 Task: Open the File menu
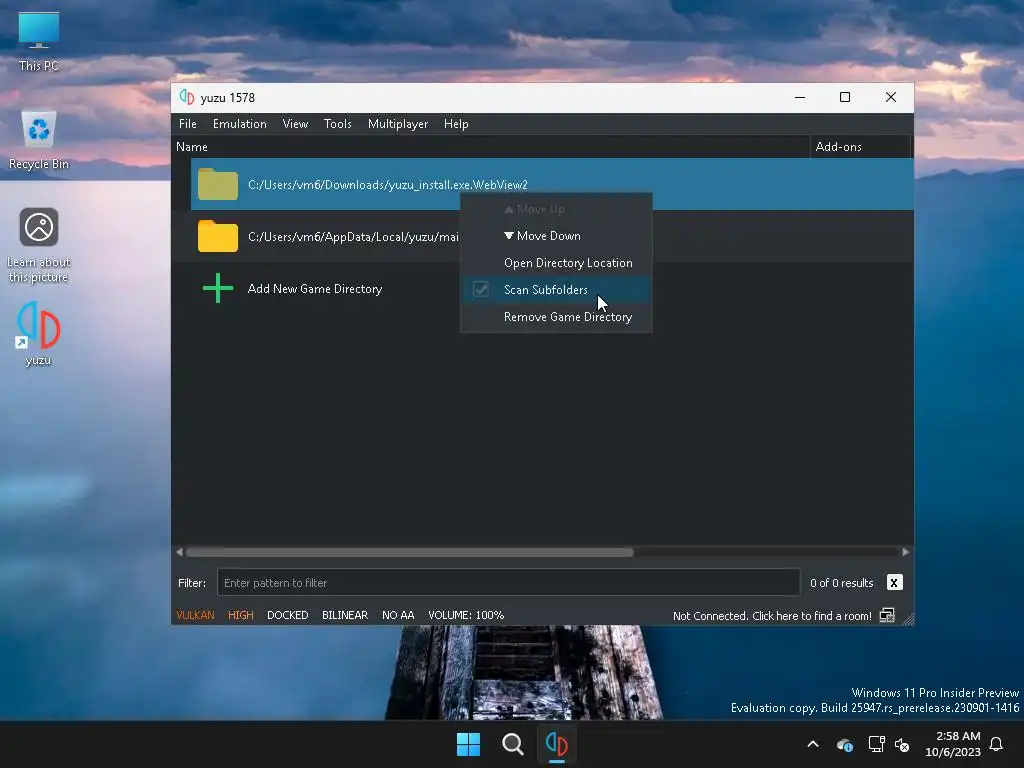point(187,124)
